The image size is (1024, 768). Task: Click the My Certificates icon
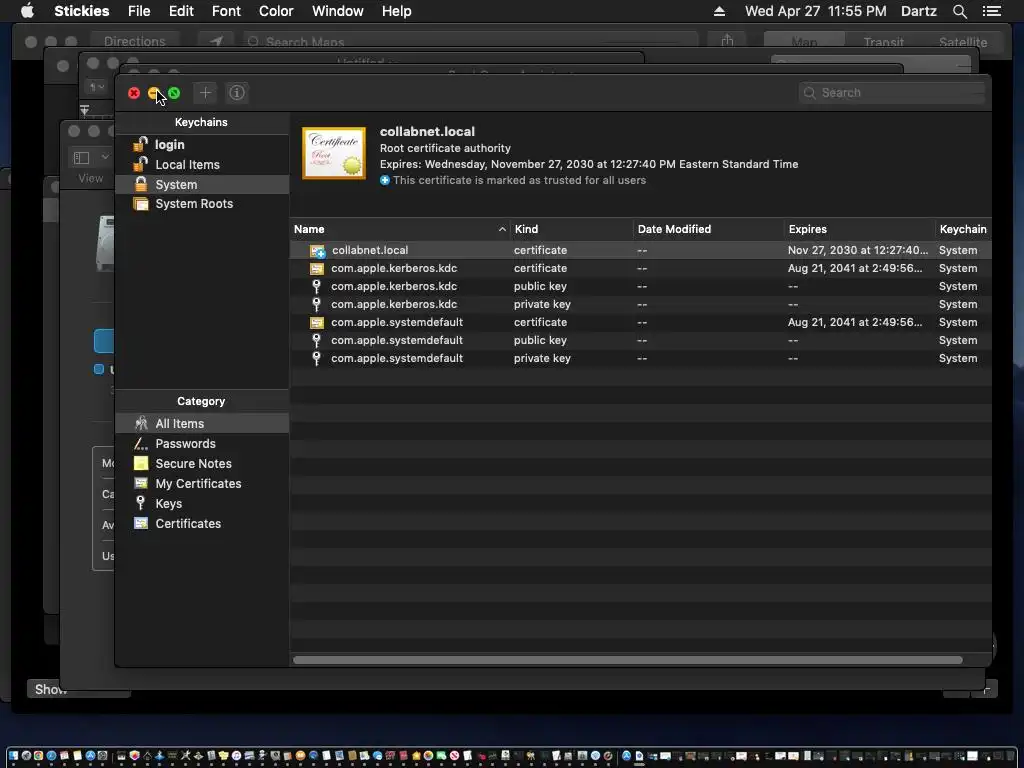pos(140,483)
